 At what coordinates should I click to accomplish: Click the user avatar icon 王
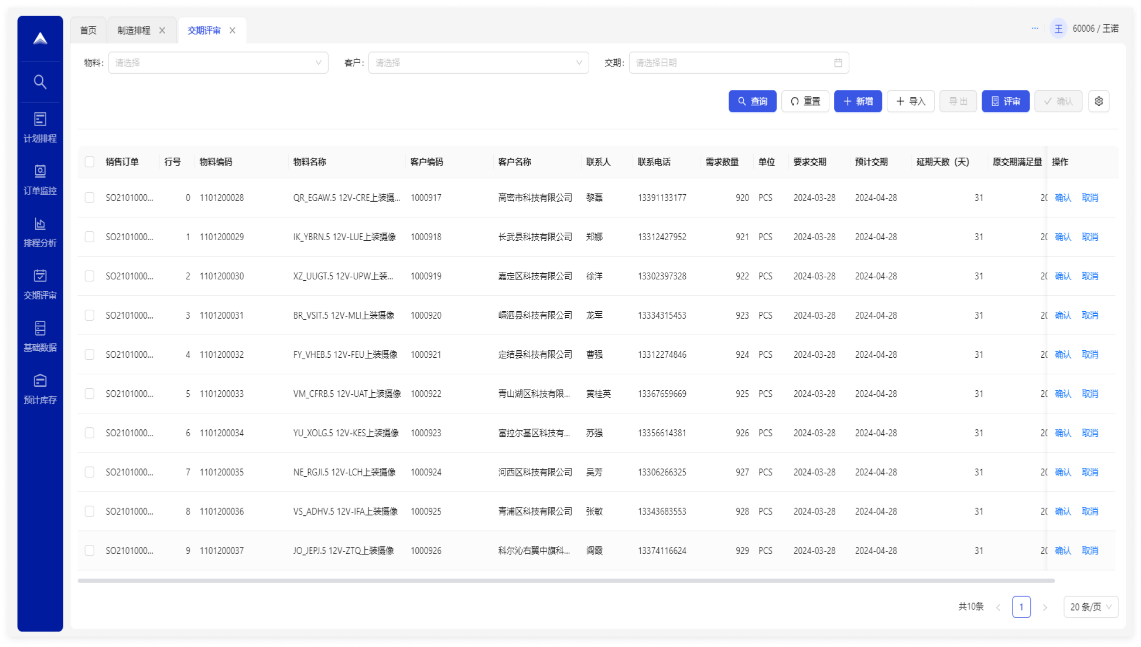tap(1058, 28)
